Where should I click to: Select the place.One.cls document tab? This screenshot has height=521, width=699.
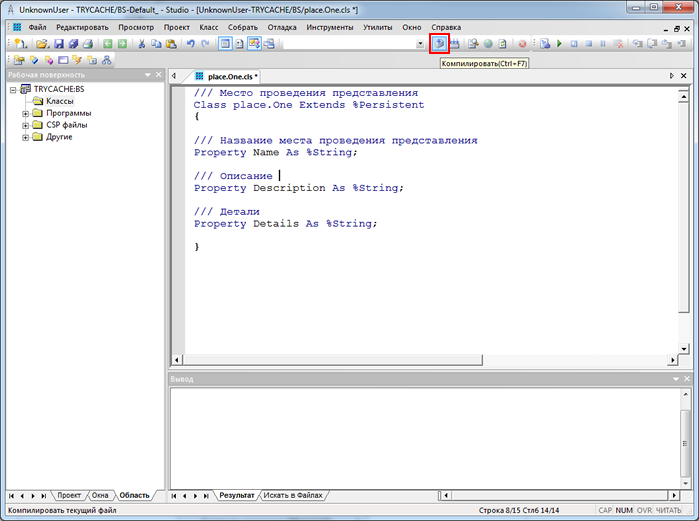tap(227, 77)
